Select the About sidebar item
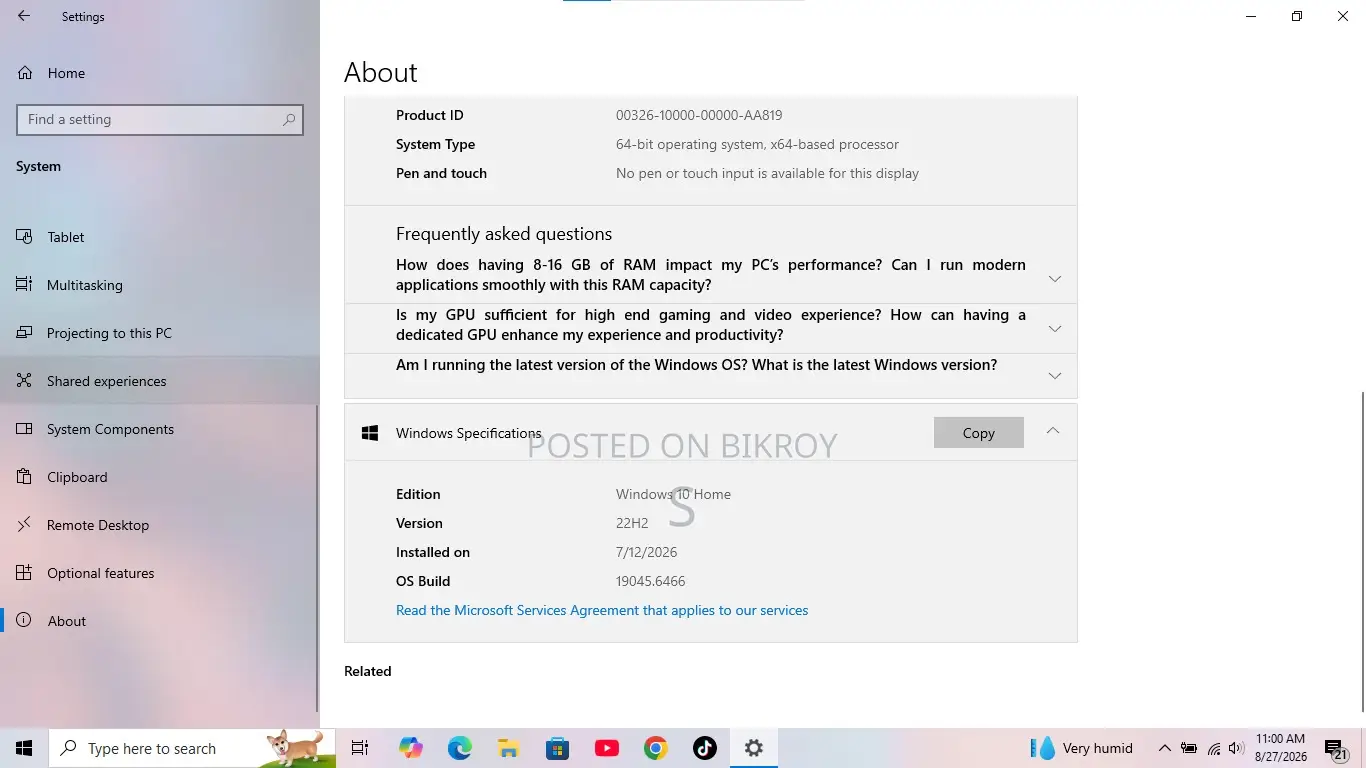 click(160, 621)
